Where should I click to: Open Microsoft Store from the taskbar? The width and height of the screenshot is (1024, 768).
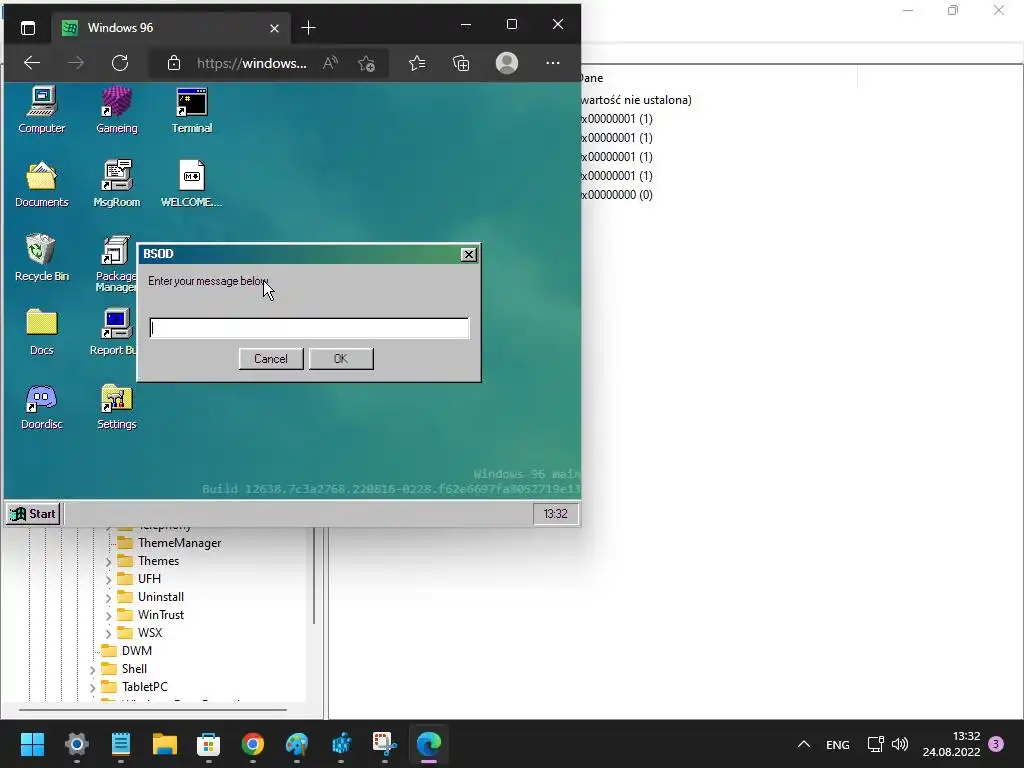pyautogui.click(x=209, y=744)
